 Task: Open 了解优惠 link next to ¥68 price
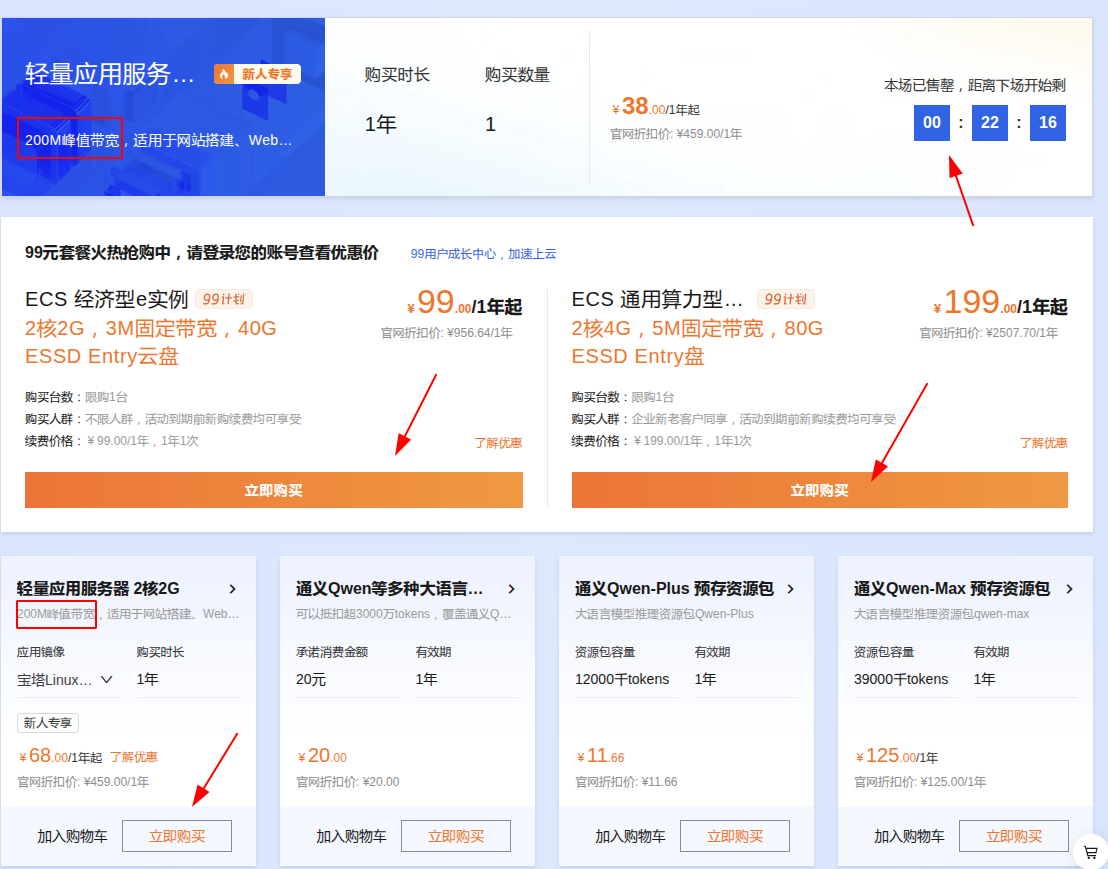point(133,757)
